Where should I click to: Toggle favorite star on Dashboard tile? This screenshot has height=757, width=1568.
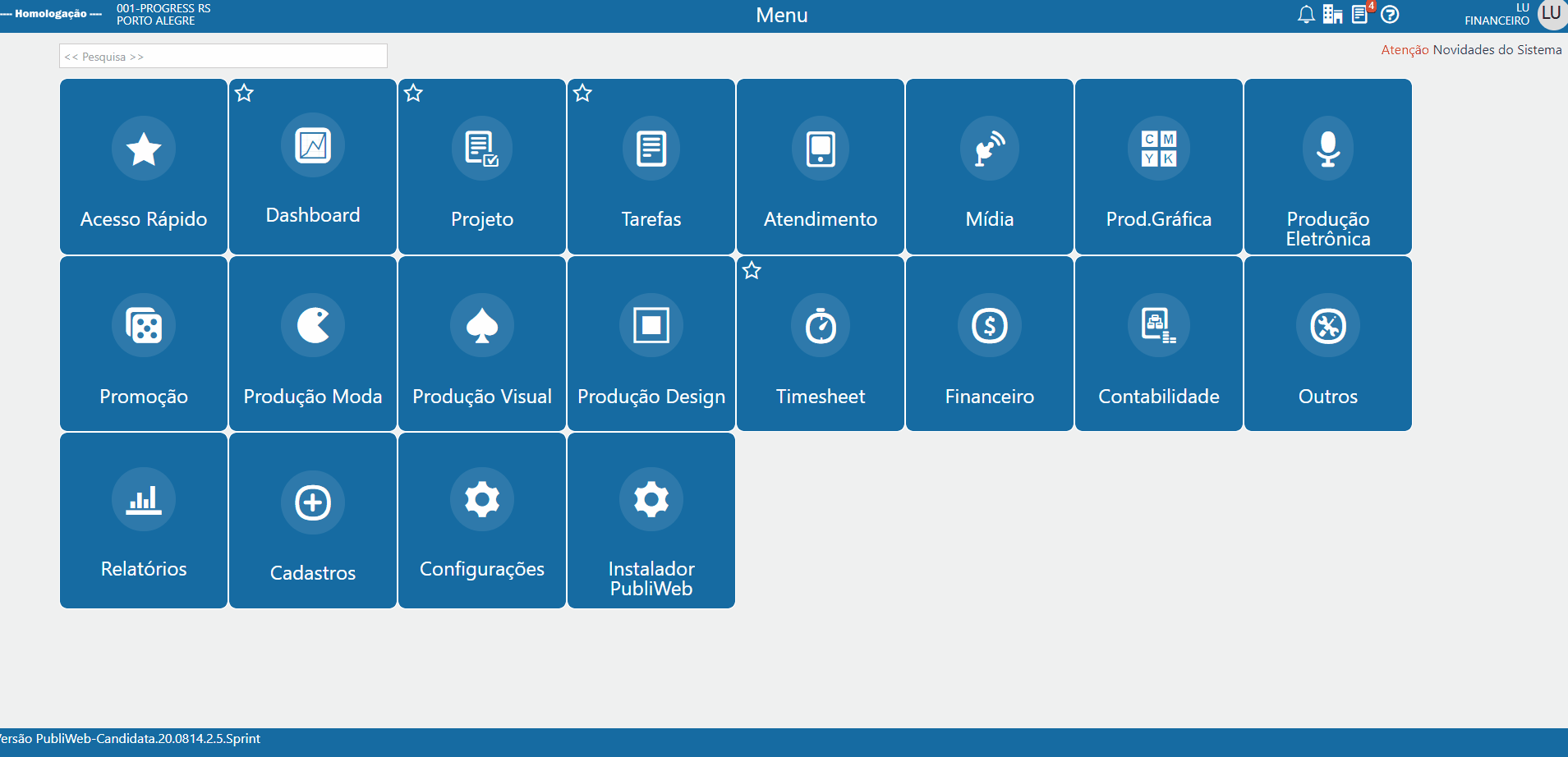tap(244, 93)
